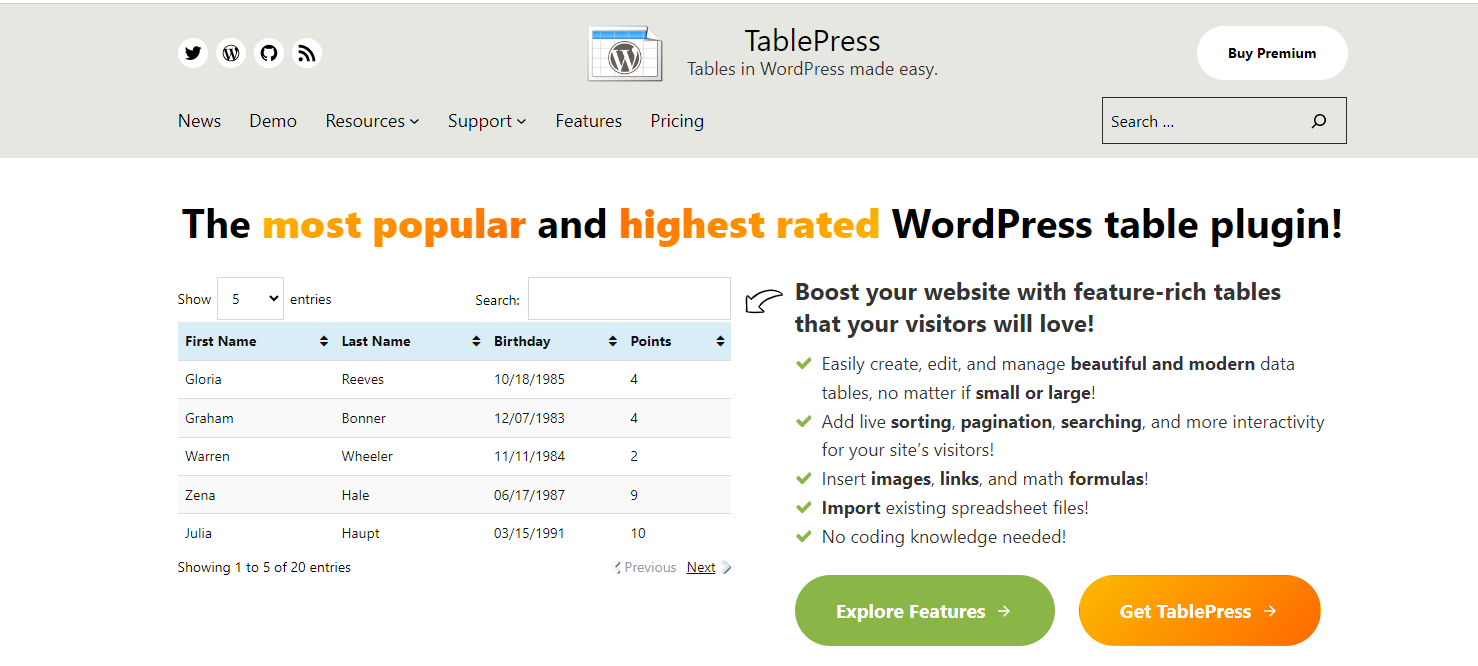Open the WordPress social icon
This screenshot has height=666, width=1478.
click(231, 53)
